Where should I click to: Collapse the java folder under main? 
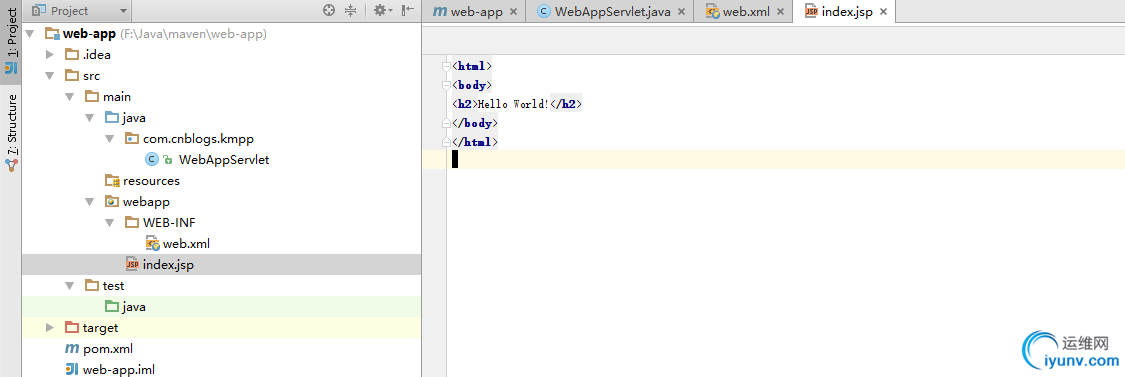(90, 118)
